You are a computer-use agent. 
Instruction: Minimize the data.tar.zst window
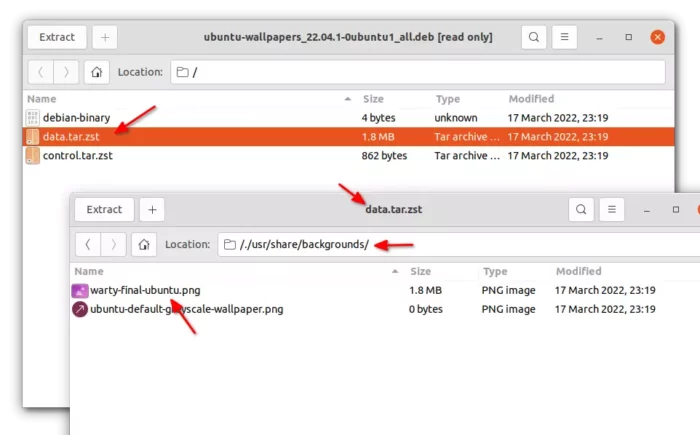[x=647, y=210]
